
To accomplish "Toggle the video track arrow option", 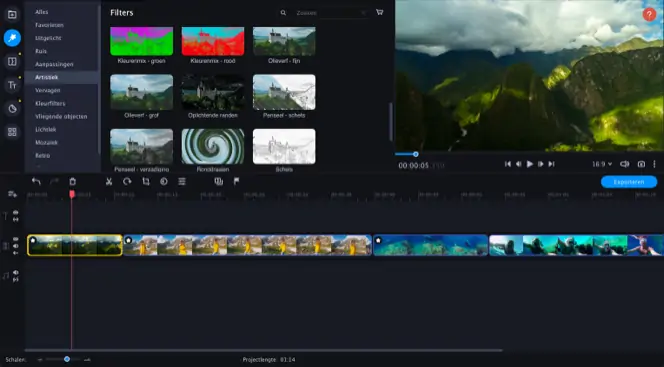I will click(x=16, y=253).
